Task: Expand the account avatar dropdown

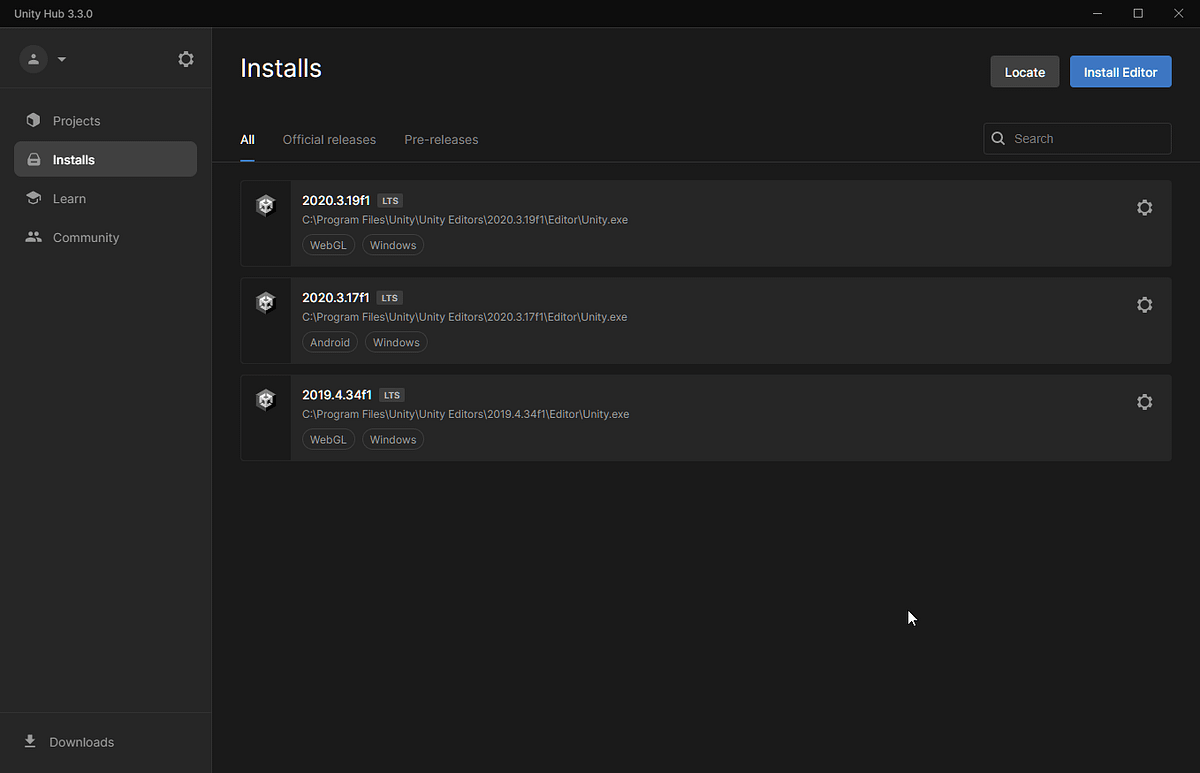Action: coord(35,59)
